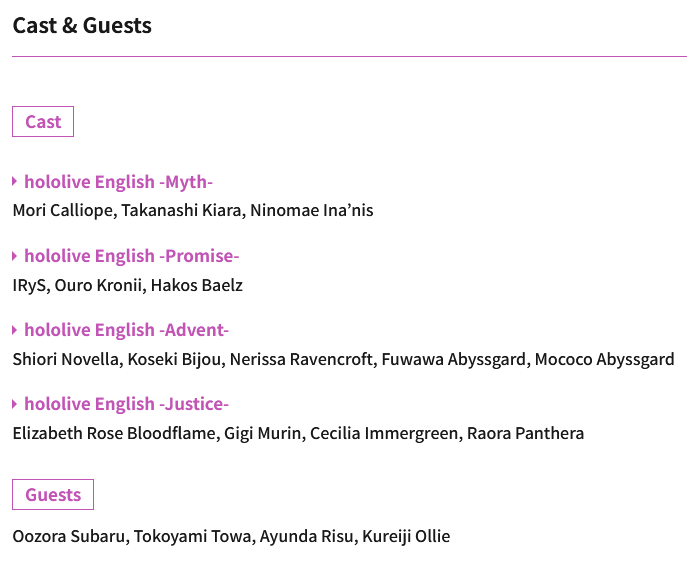This screenshot has width=687, height=570.
Task: Click the name Elizabeth Rose Bloodflame
Action: [x=114, y=433]
